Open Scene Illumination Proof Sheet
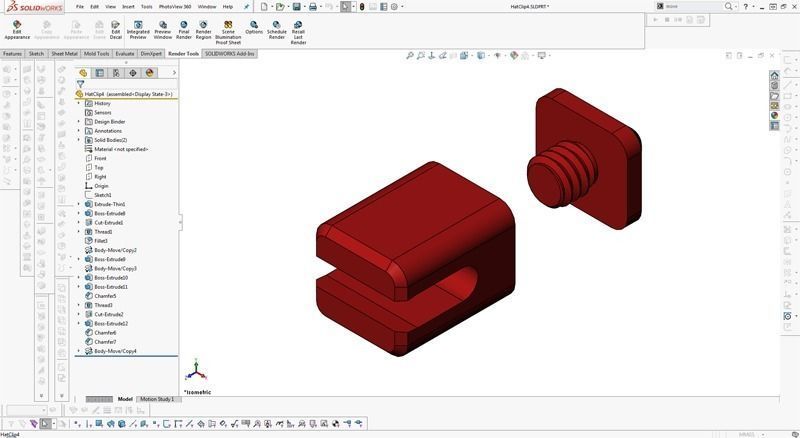This screenshot has width=800, height=438. 228,33
